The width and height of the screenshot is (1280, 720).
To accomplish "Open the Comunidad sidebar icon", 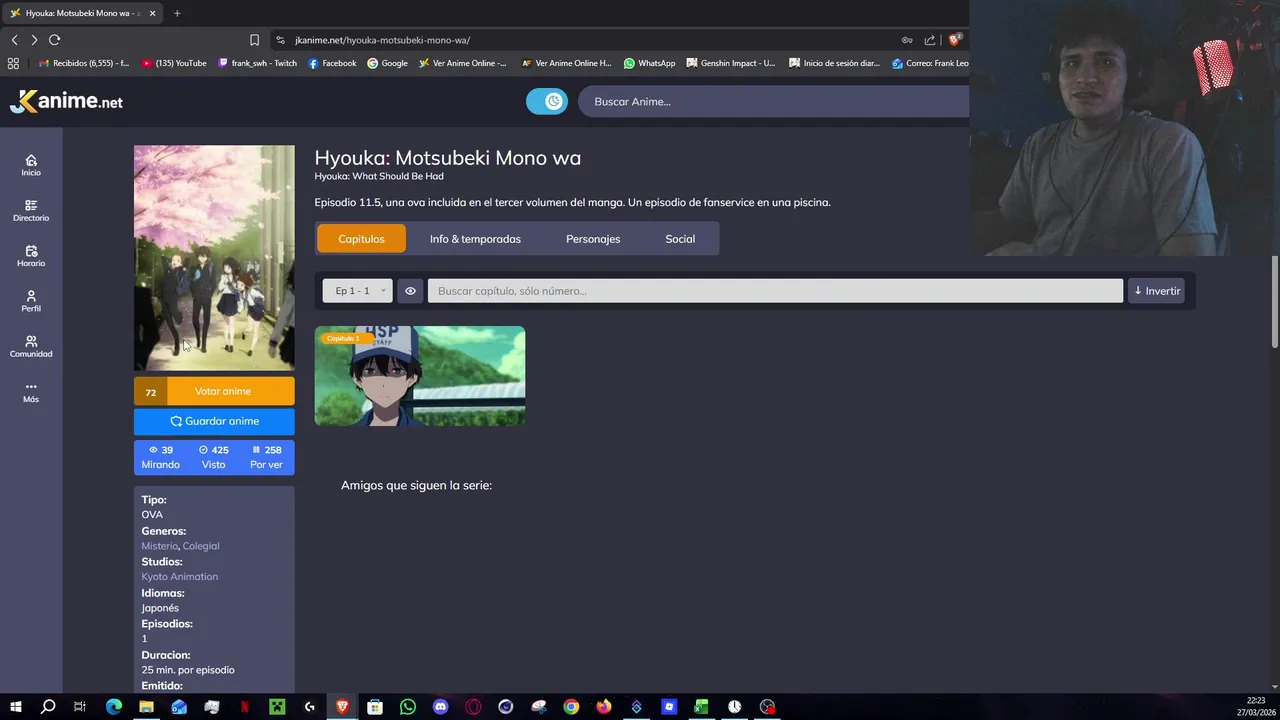I will [31, 346].
